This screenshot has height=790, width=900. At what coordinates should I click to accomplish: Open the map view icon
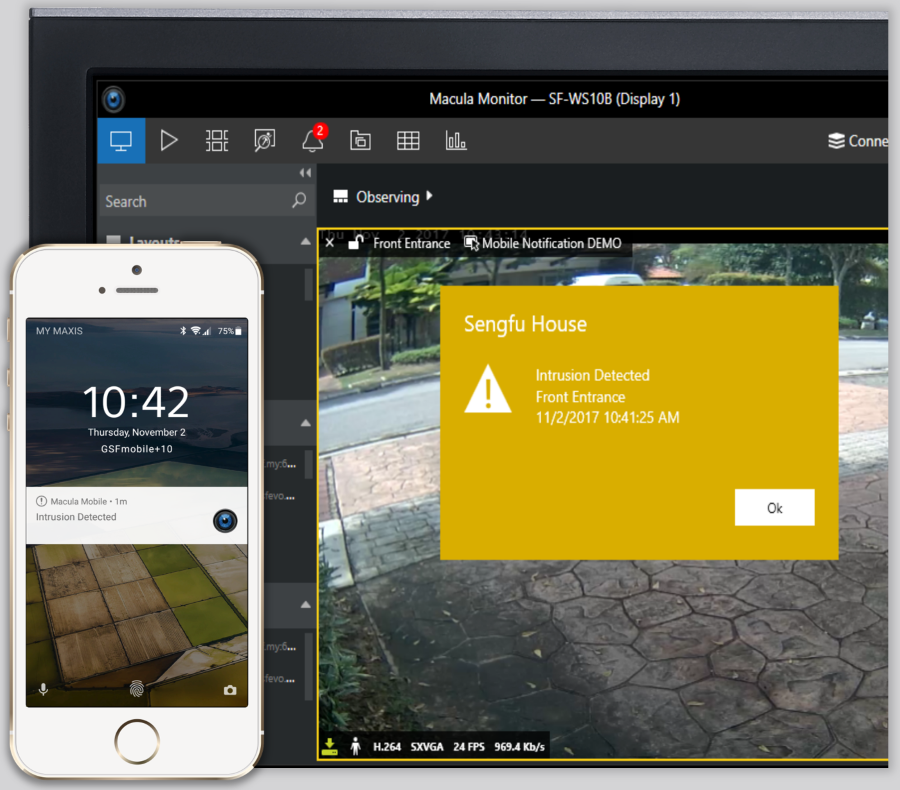pyautogui.click(x=265, y=141)
